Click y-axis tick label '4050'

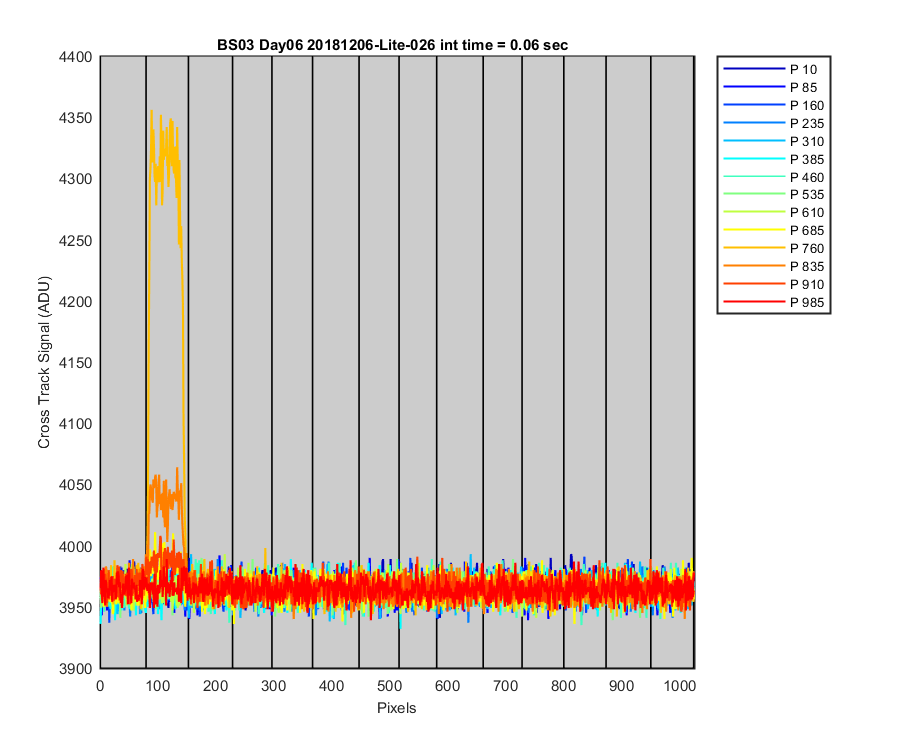(75, 485)
